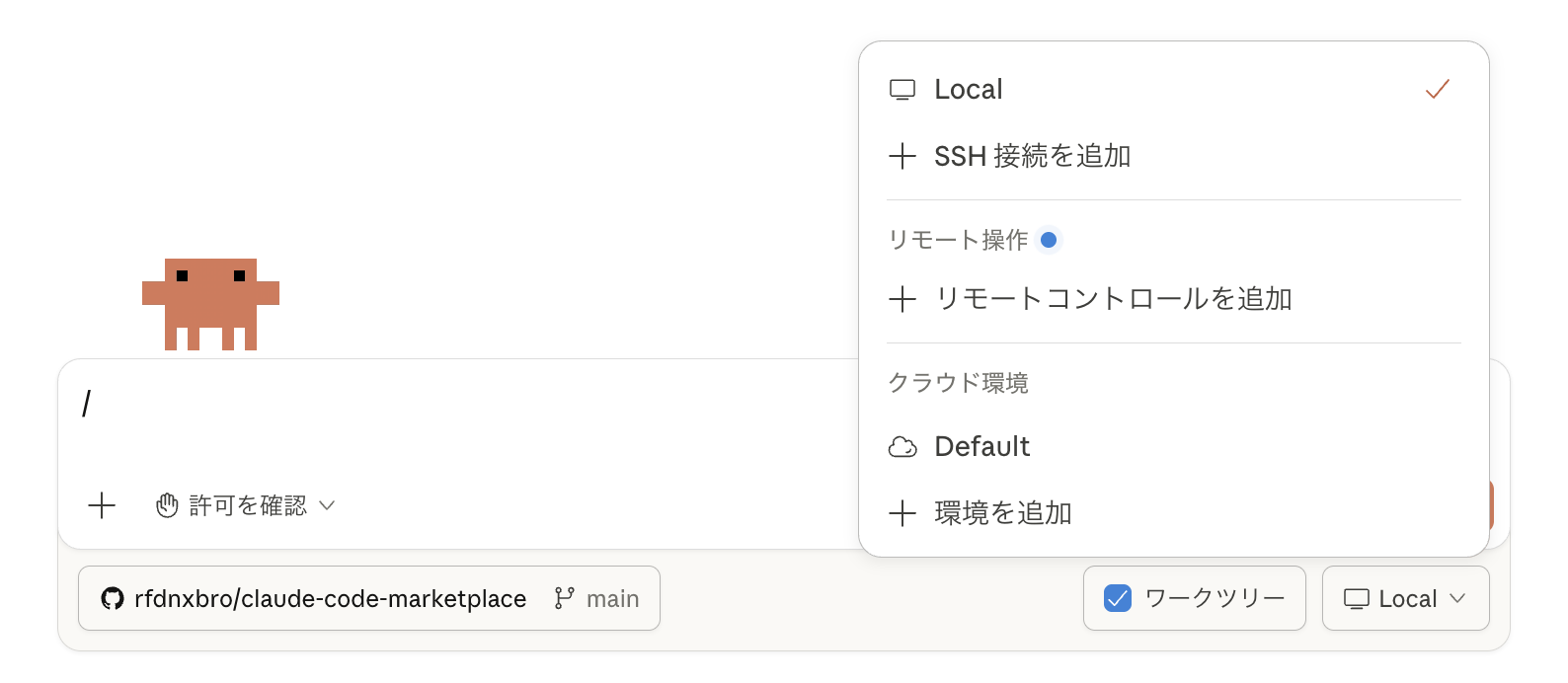
Task: Click the branch icon next to main
Action: (x=565, y=598)
